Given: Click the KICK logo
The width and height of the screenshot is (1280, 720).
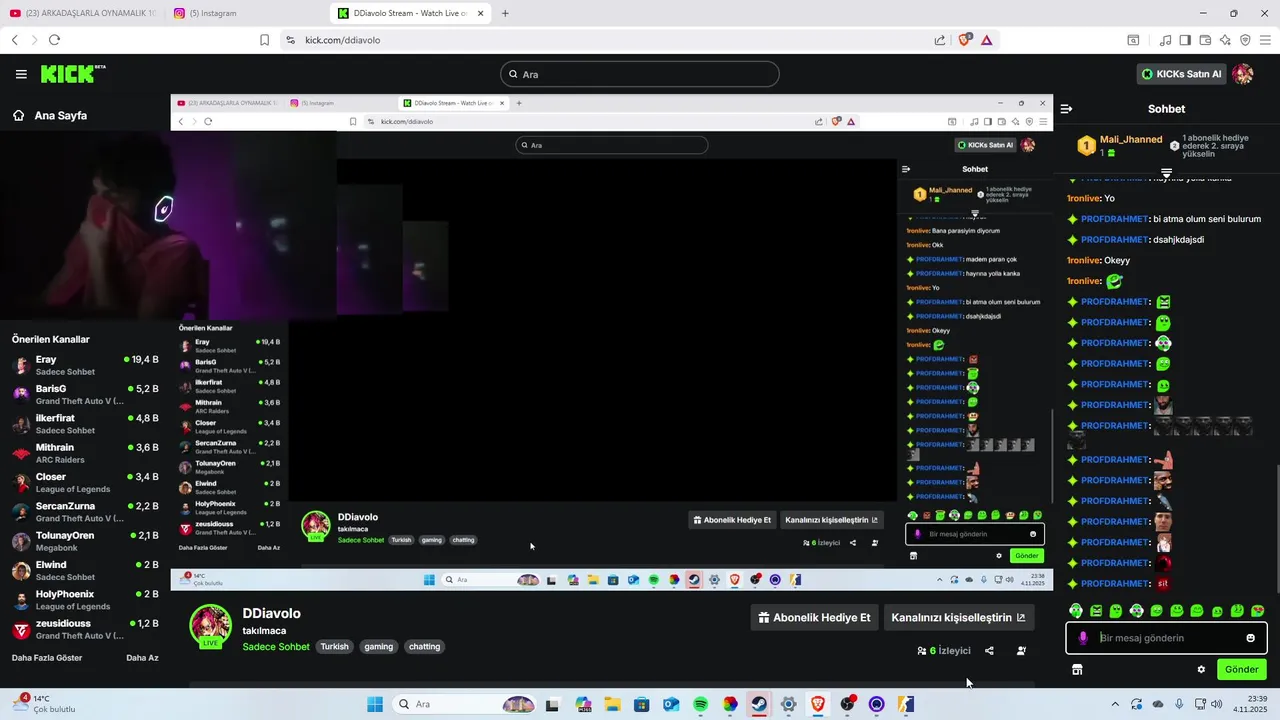Looking at the screenshot, I should (x=73, y=74).
